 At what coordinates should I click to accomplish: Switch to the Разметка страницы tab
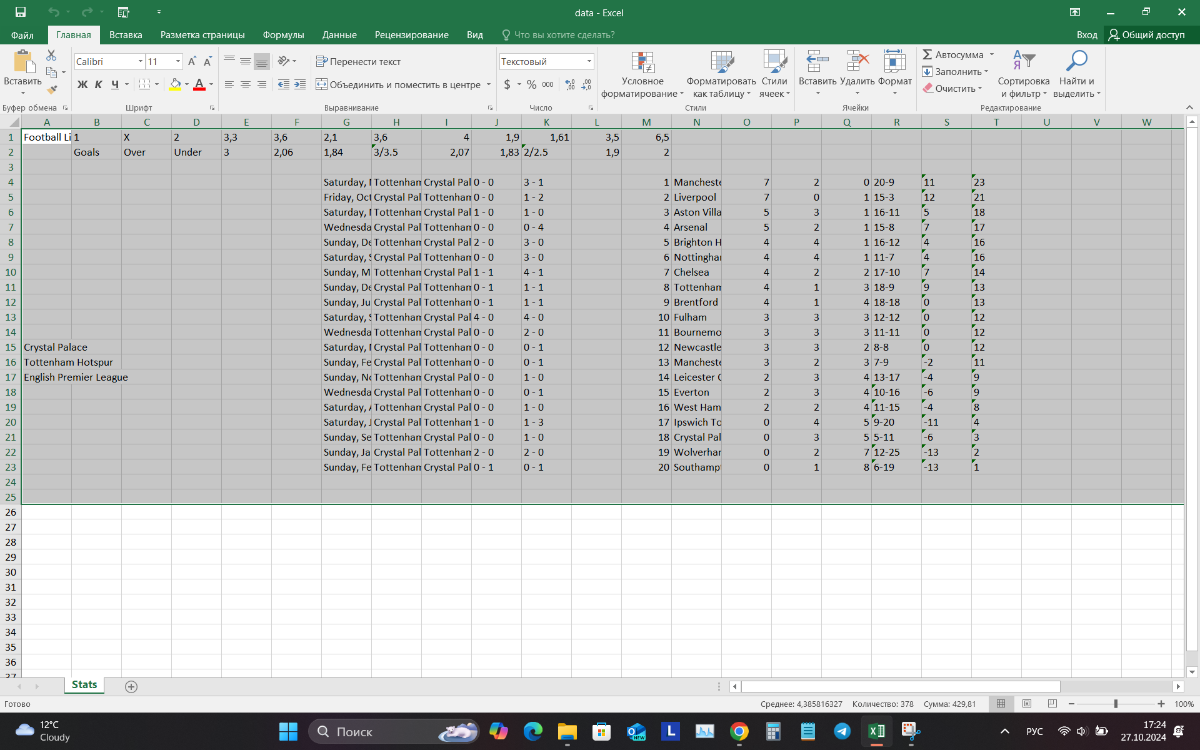(203, 35)
